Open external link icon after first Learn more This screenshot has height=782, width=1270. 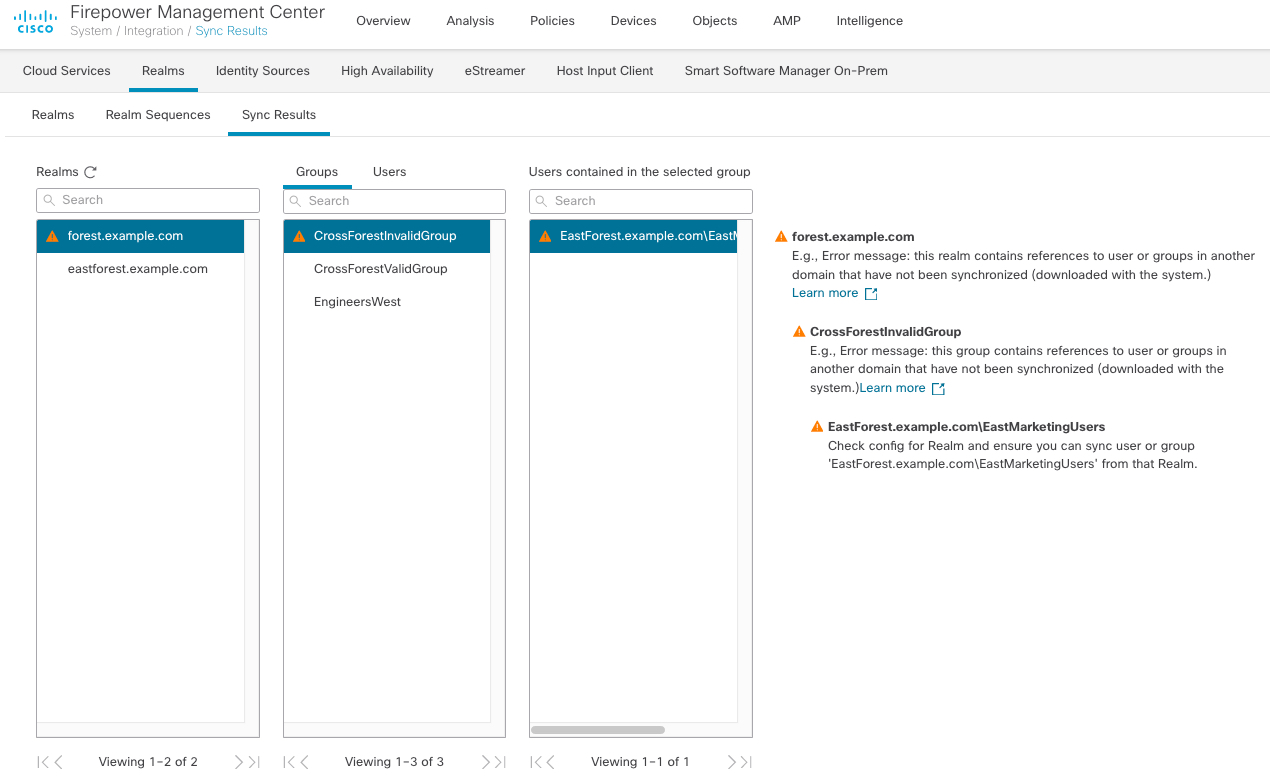871,294
